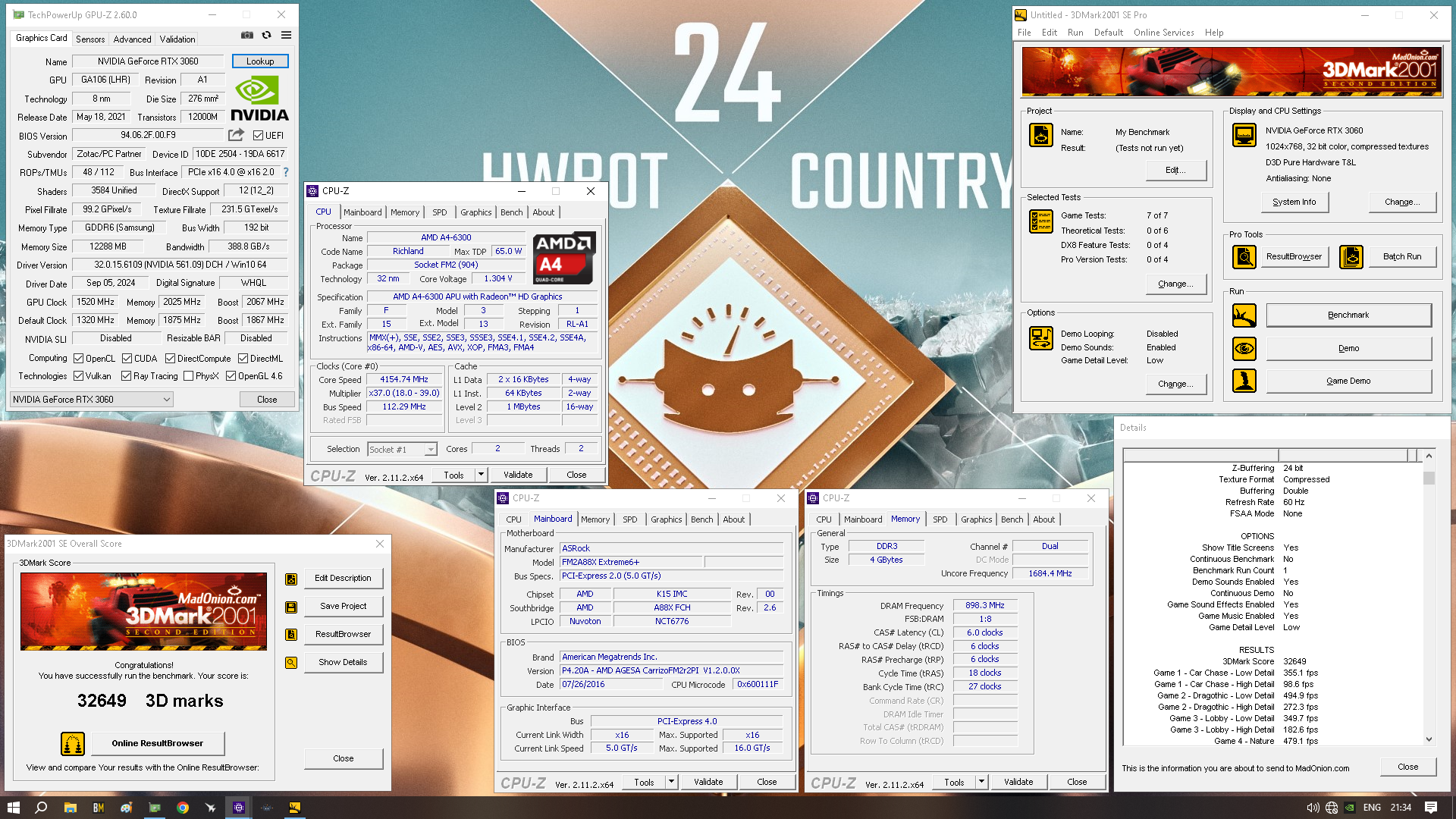Expand Tools dropdown arrow in CPU tab window

[x=480, y=475]
